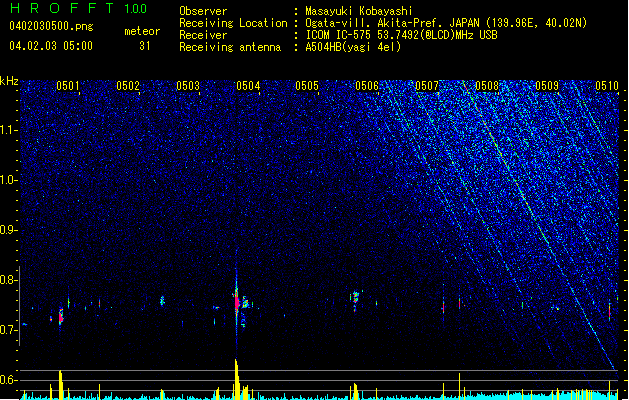Click the 0506 time marker
Viewport: 629px width, 400px height.
point(367,85)
